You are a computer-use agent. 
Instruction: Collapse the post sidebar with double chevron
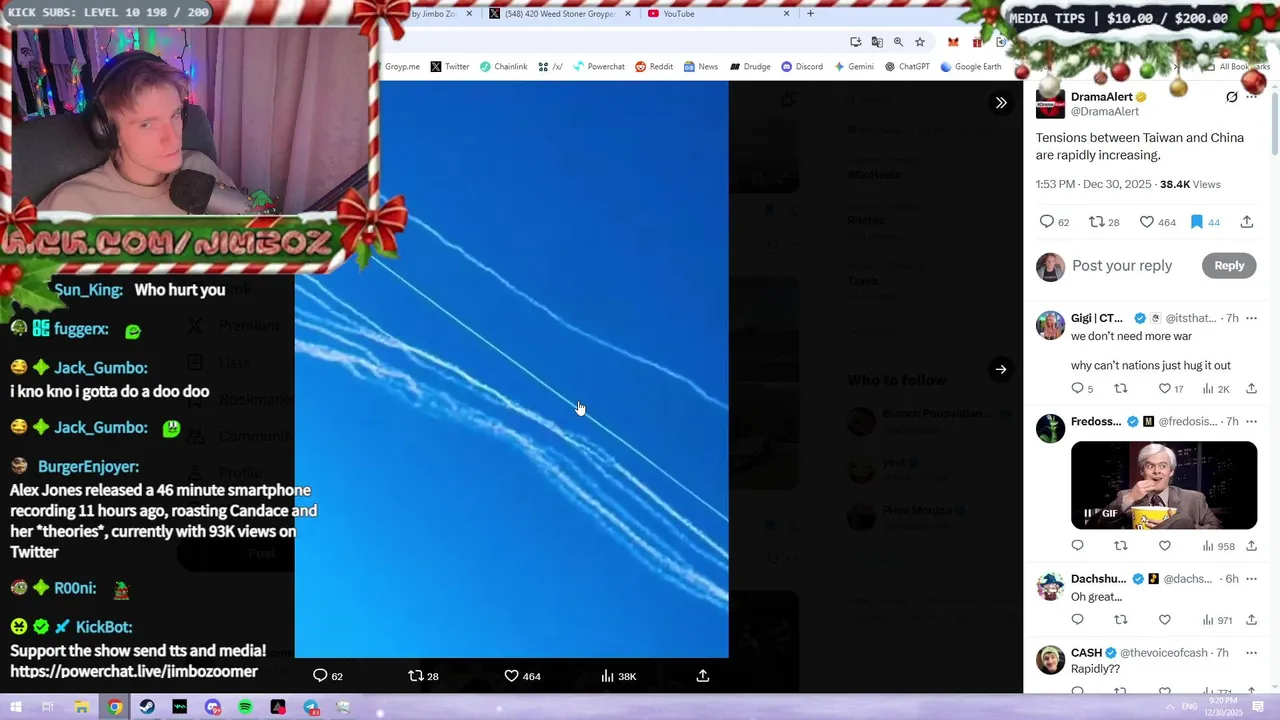point(1001,103)
